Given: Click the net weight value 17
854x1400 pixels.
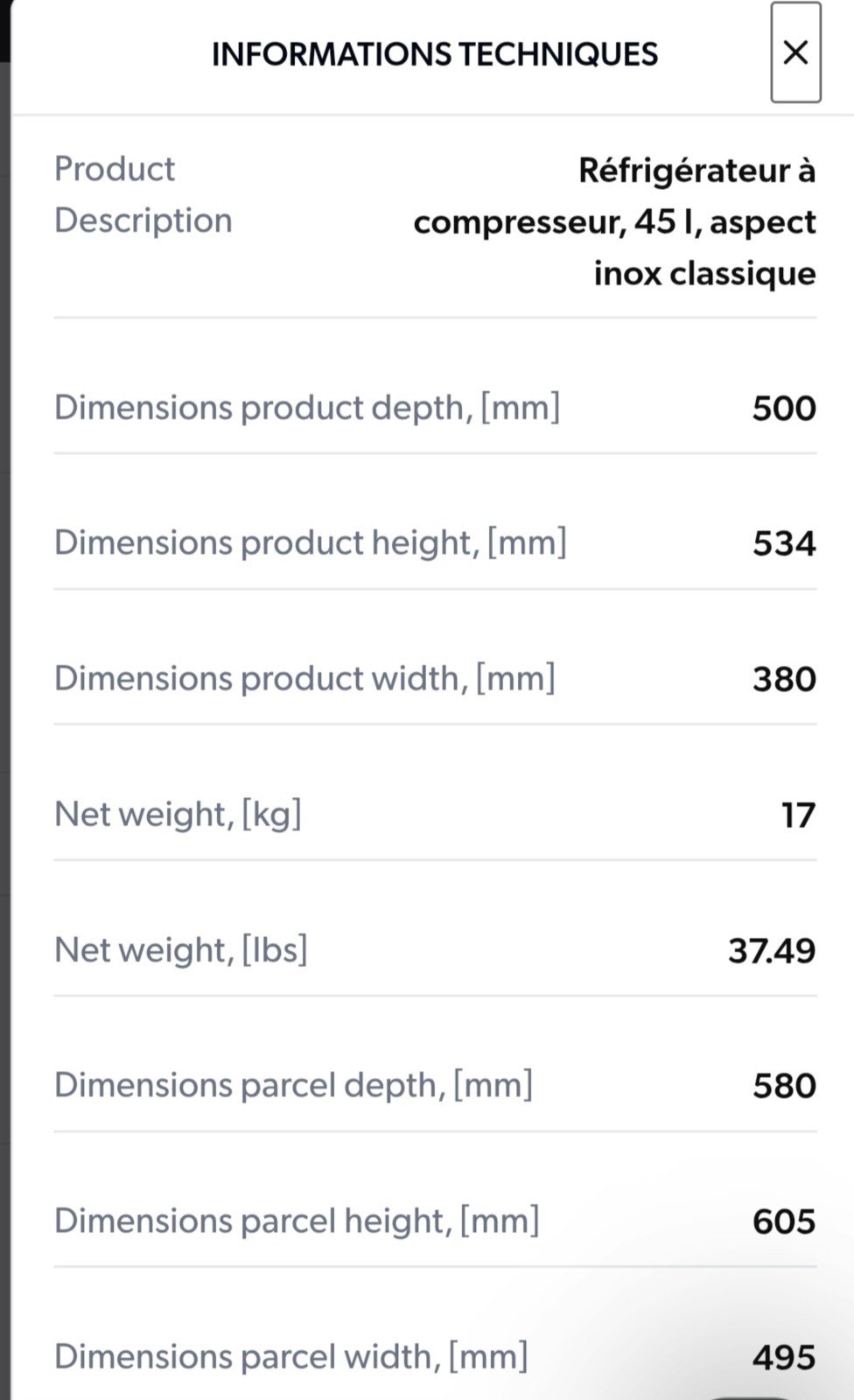Looking at the screenshot, I should click(798, 815).
